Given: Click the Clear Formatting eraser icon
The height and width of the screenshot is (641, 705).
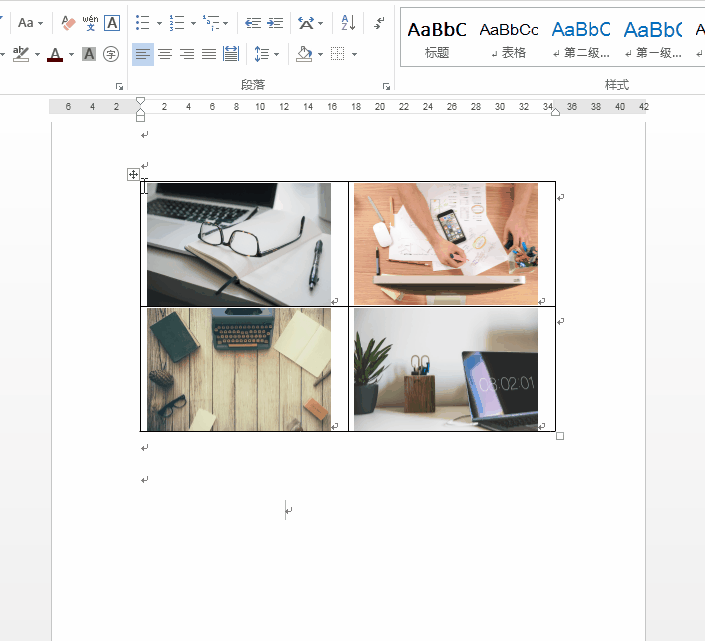Looking at the screenshot, I should click(x=68, y=22).
